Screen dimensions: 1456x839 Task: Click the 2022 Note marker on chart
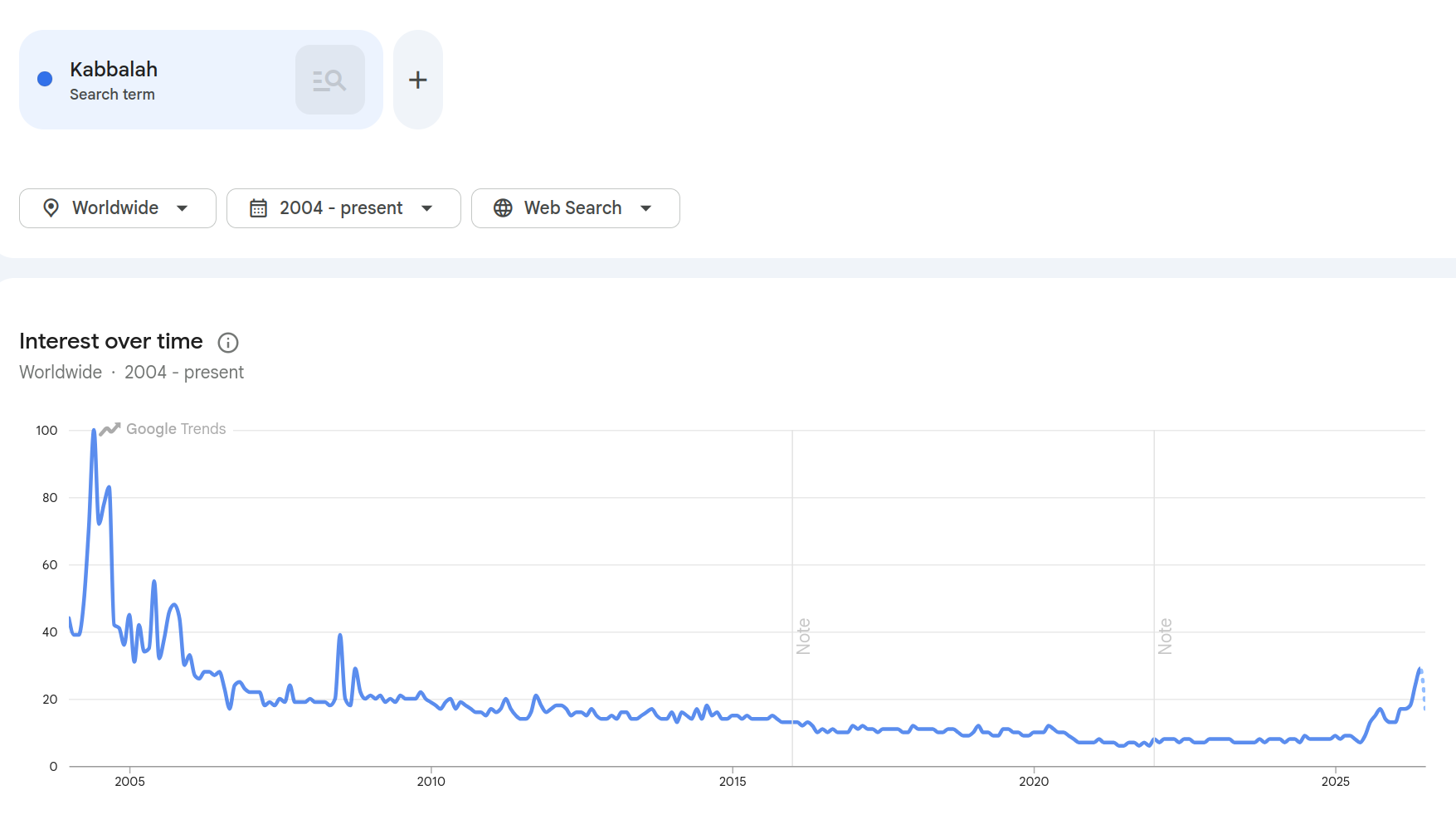click(1165, 637)
